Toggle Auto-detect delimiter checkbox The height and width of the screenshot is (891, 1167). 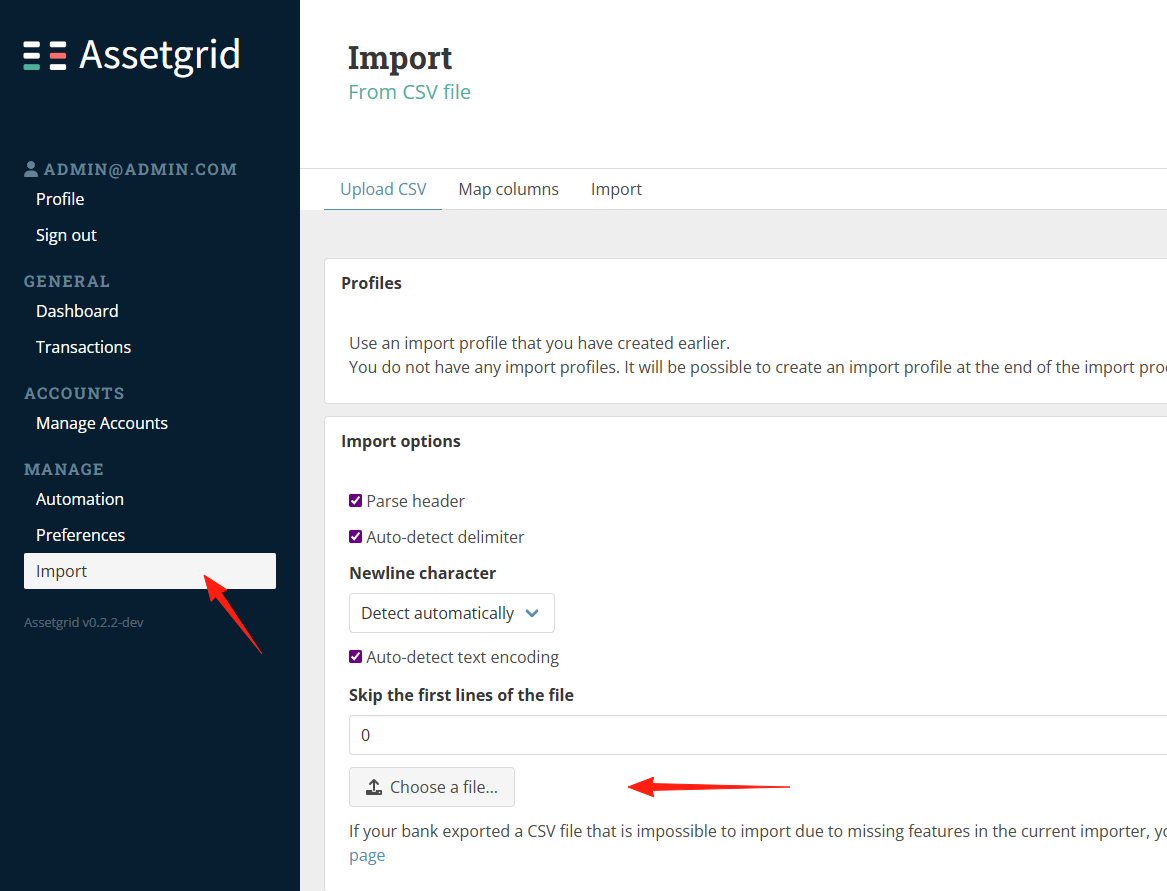tap(356, 537)
